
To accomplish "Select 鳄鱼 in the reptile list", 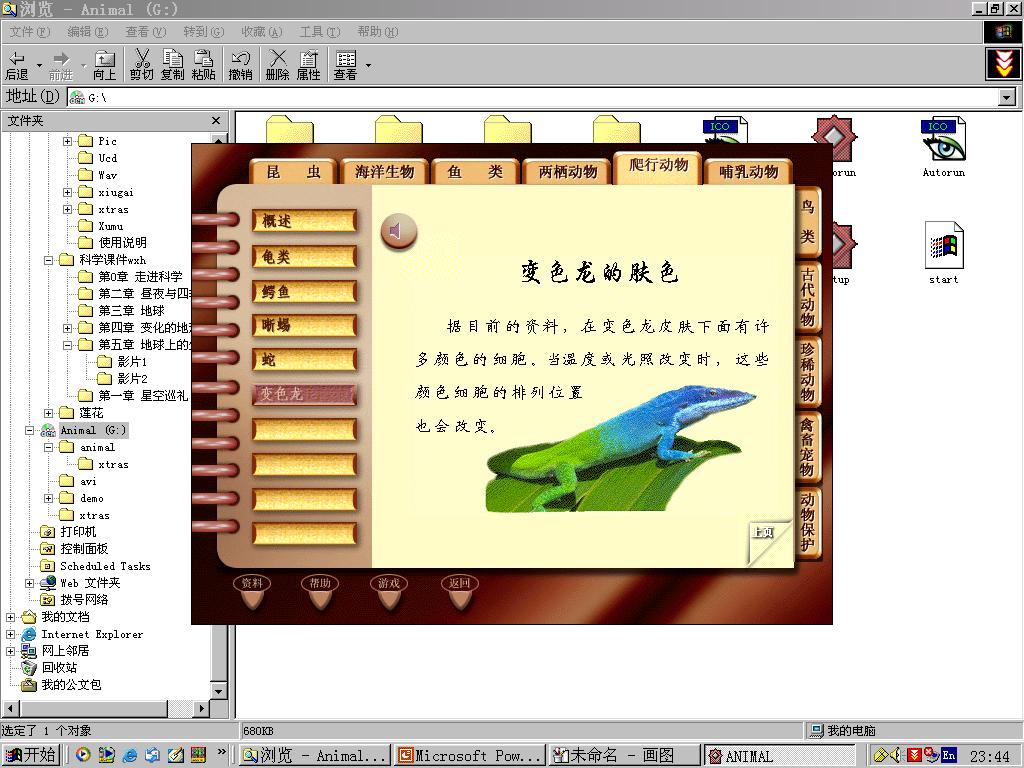I will point(304,292).
